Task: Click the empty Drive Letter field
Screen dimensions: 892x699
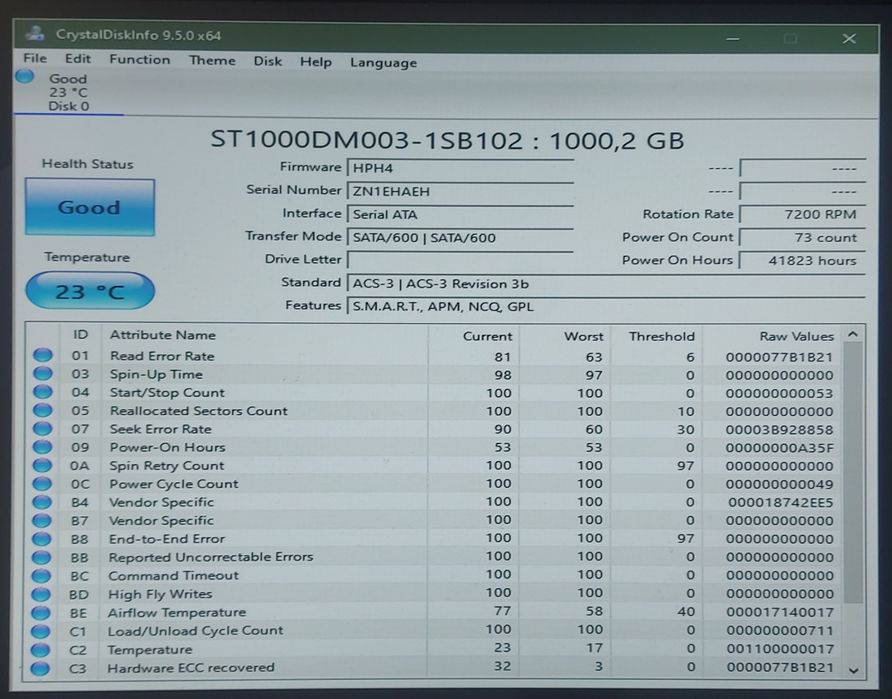Action: point(460,260)
